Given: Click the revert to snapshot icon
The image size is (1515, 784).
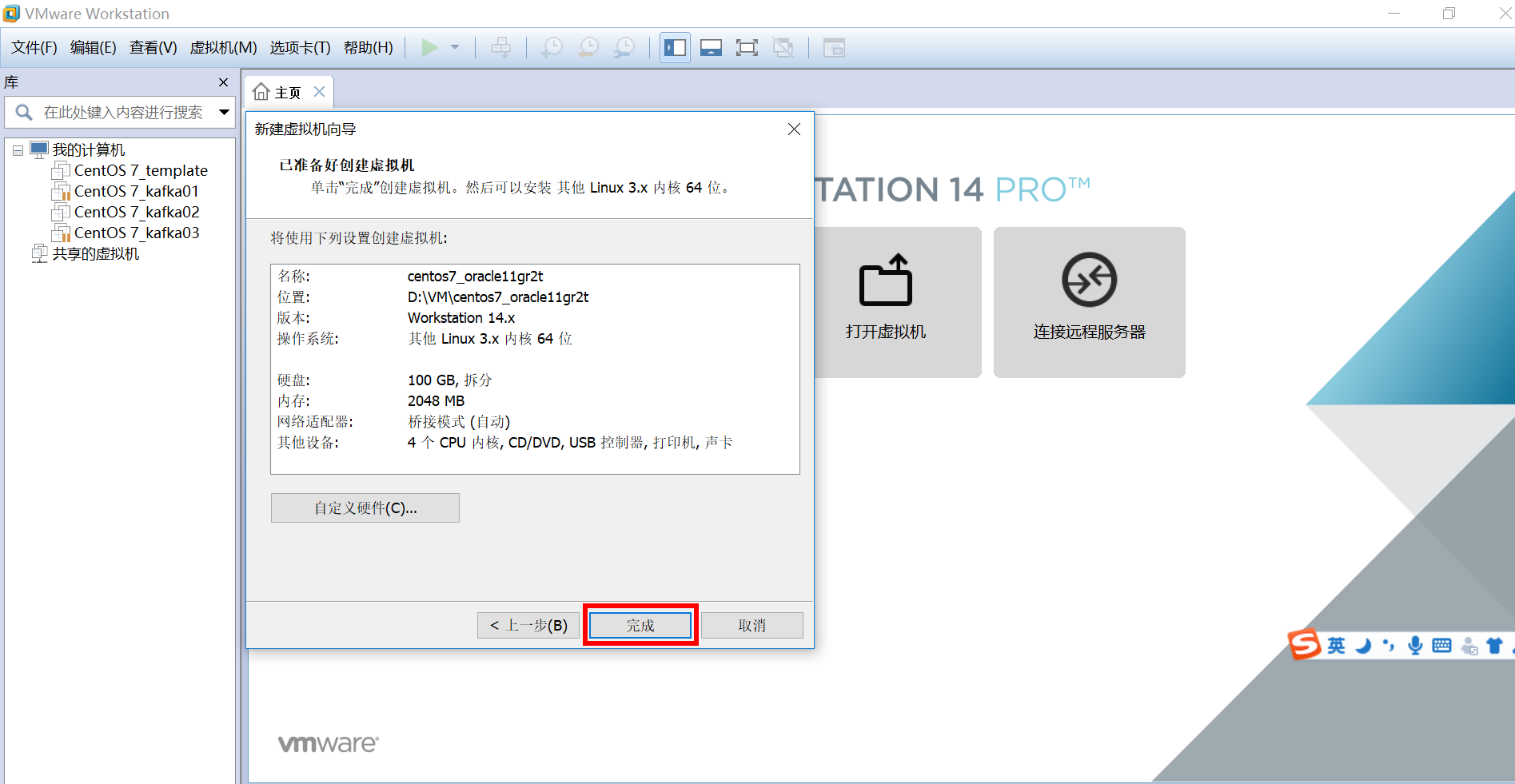Looking at the screenshot, I should pos(588,48).
